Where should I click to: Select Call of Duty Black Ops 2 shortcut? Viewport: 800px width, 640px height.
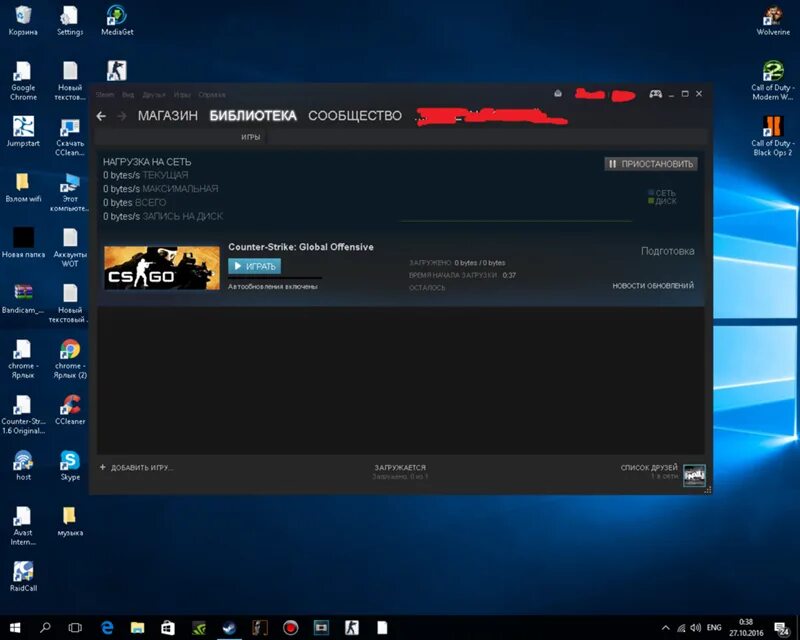(773, 136)
